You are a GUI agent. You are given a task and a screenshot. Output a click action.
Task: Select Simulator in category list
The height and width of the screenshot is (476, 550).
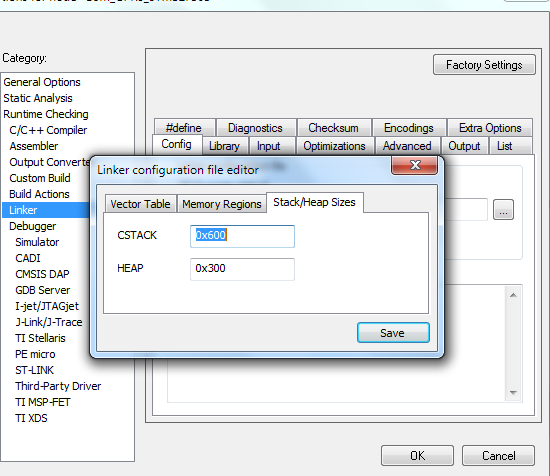click(x=37, y=242)
